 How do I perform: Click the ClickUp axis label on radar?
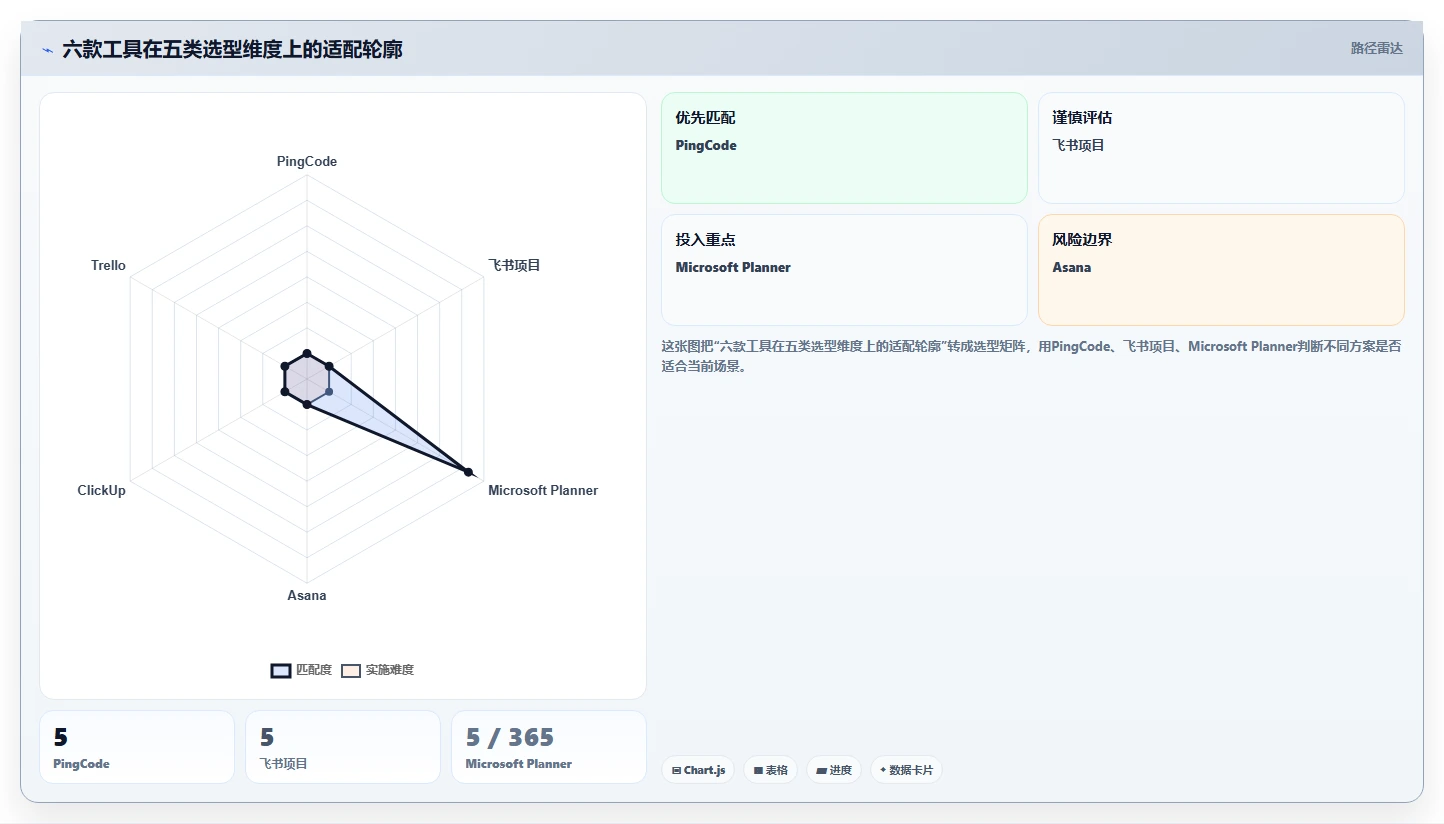(x=102, y=490)
